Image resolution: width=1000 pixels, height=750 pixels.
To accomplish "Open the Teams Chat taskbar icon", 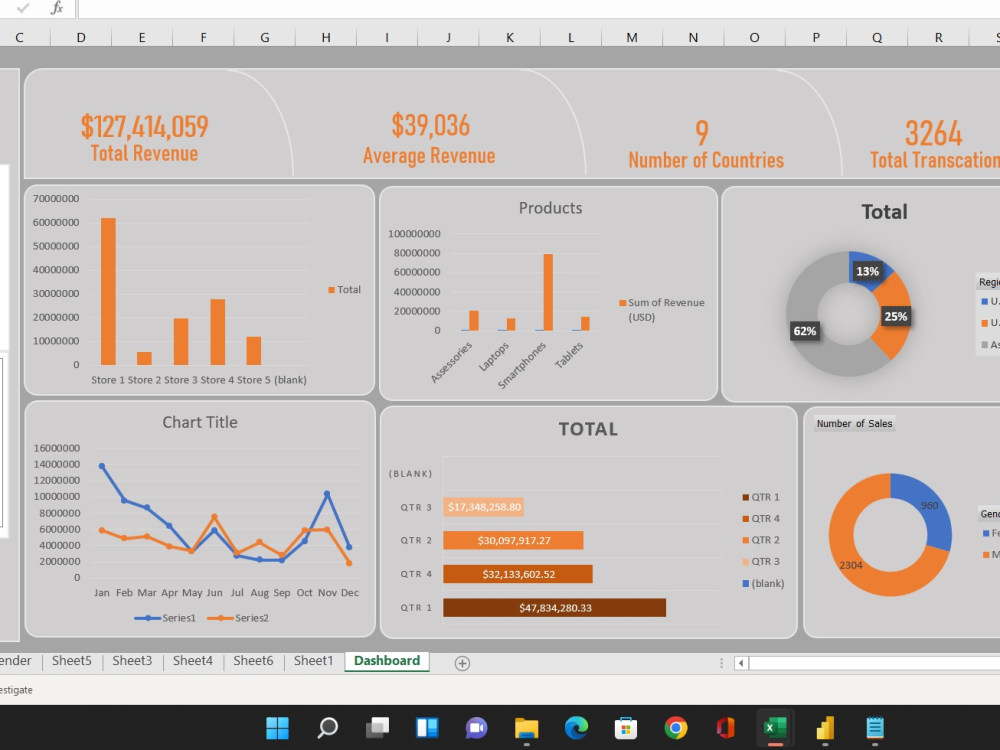I will point(476,727).
